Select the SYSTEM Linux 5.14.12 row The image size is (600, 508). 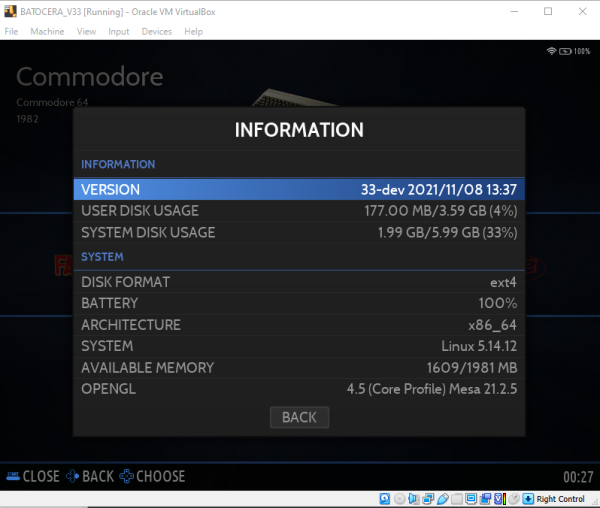click(x=299, y=346)
